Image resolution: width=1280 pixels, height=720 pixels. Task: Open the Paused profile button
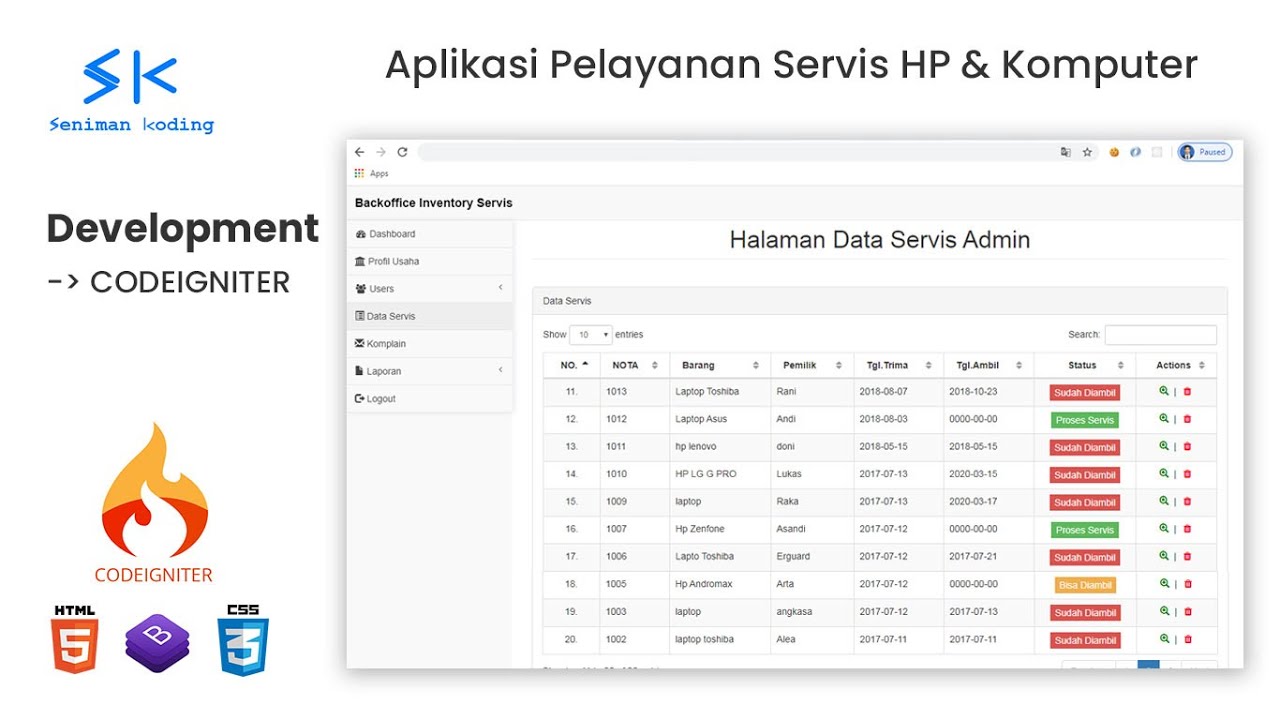[1205, 152]
